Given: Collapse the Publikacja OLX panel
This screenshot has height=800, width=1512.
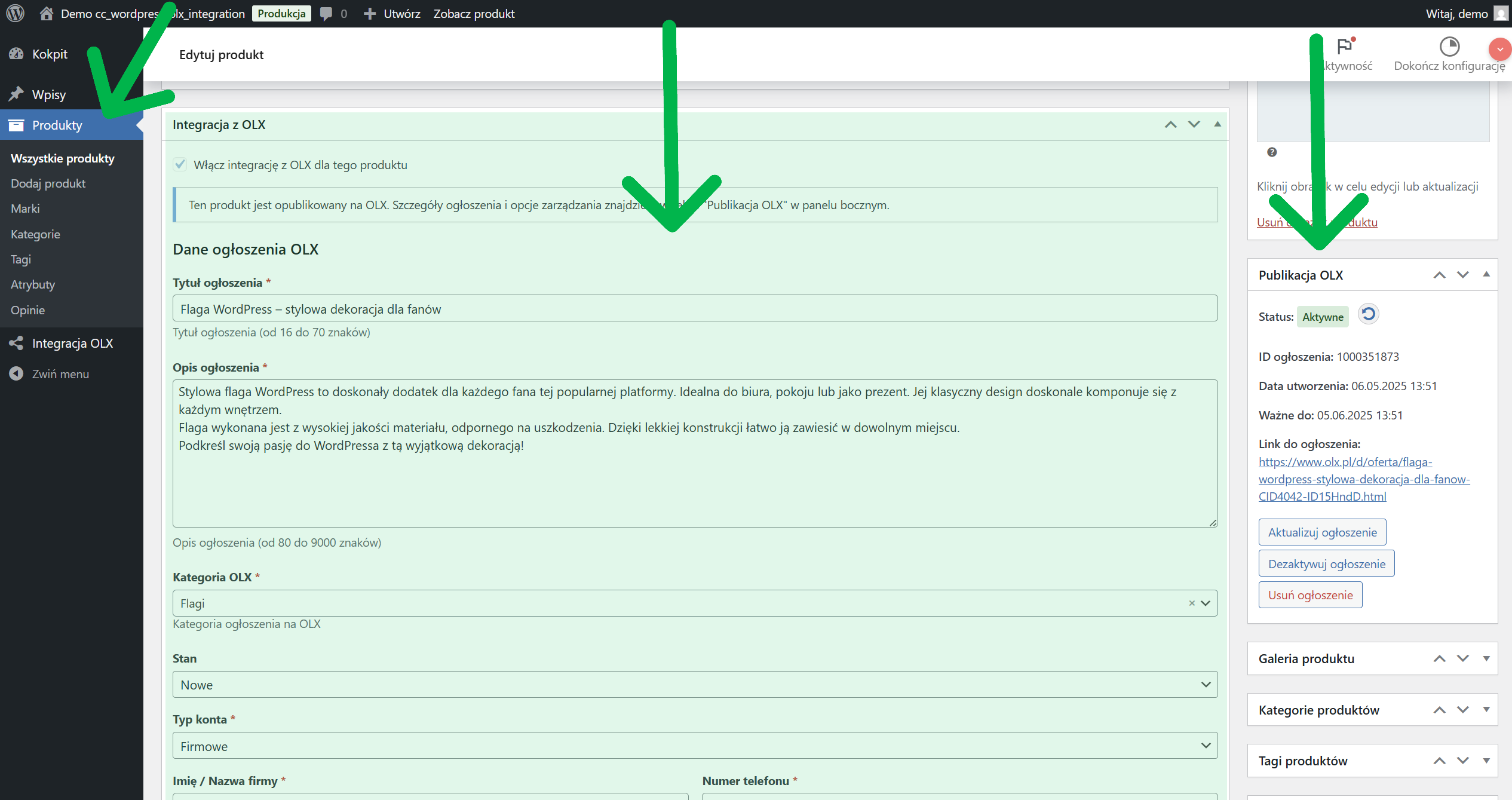Looking at the screenshot, I should coord(1486,274).
